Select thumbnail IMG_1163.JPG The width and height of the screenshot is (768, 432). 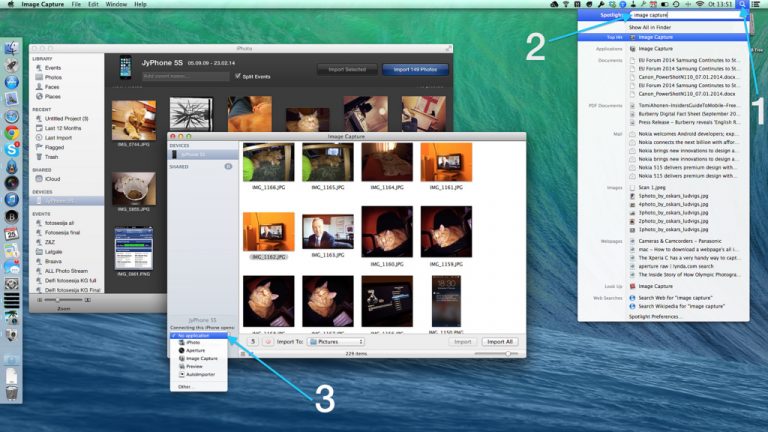[x=328, y=232]
